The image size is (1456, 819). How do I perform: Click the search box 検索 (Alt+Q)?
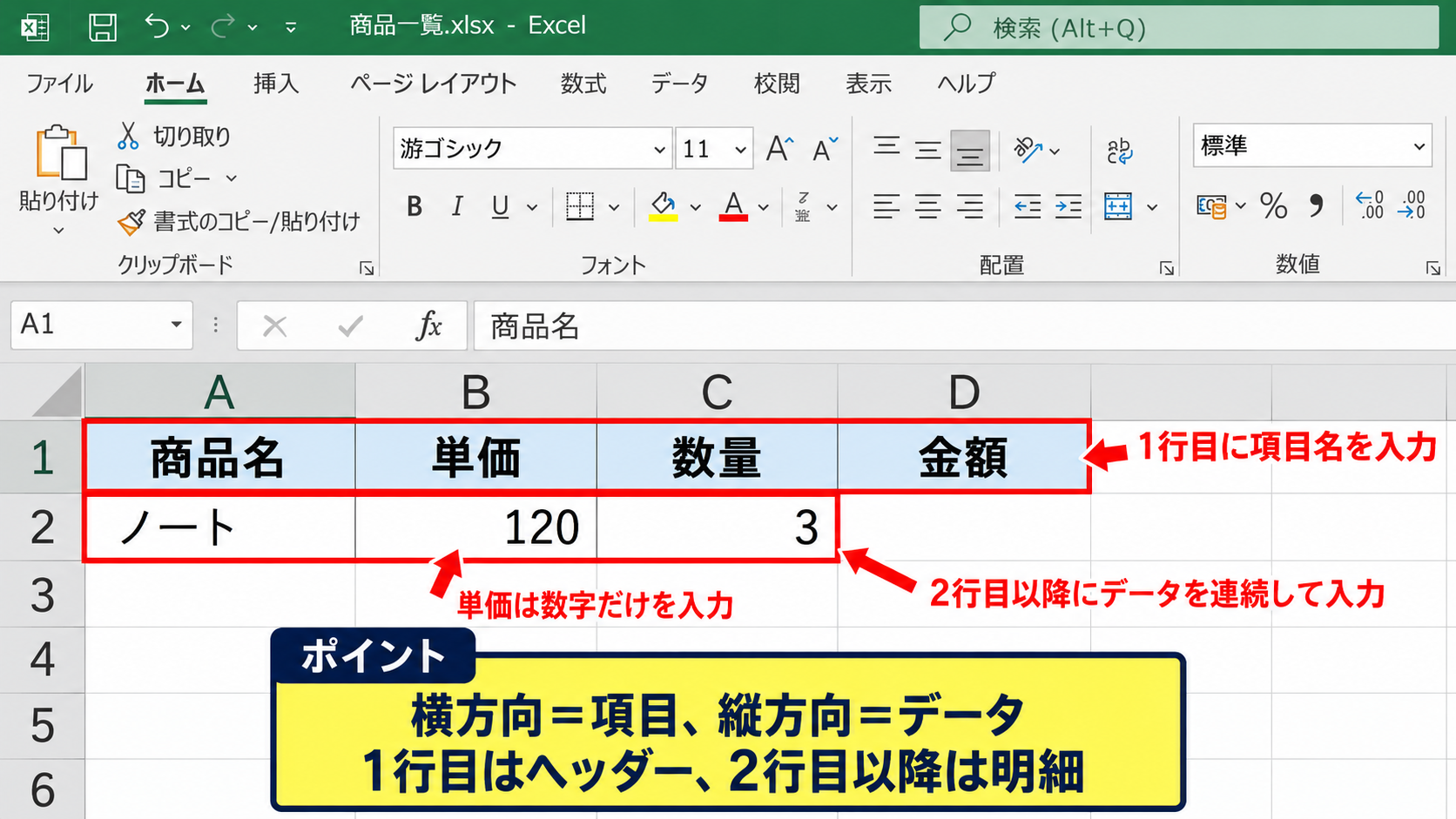[x=1179, y=28]
